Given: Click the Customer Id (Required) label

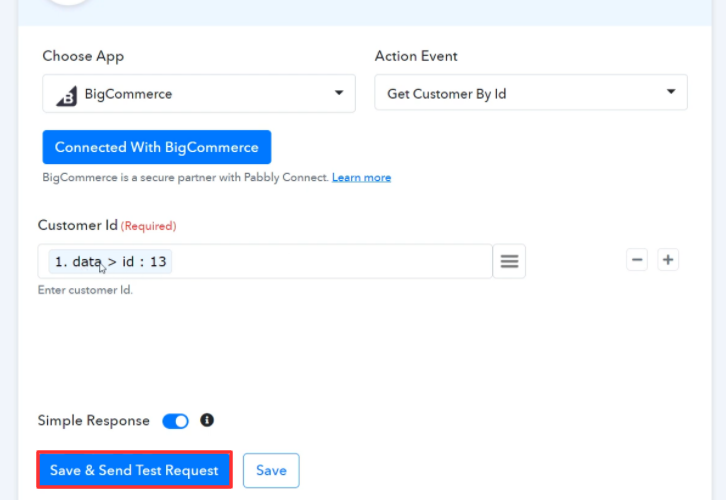Looking at the screenshot, I should [107, 225].
